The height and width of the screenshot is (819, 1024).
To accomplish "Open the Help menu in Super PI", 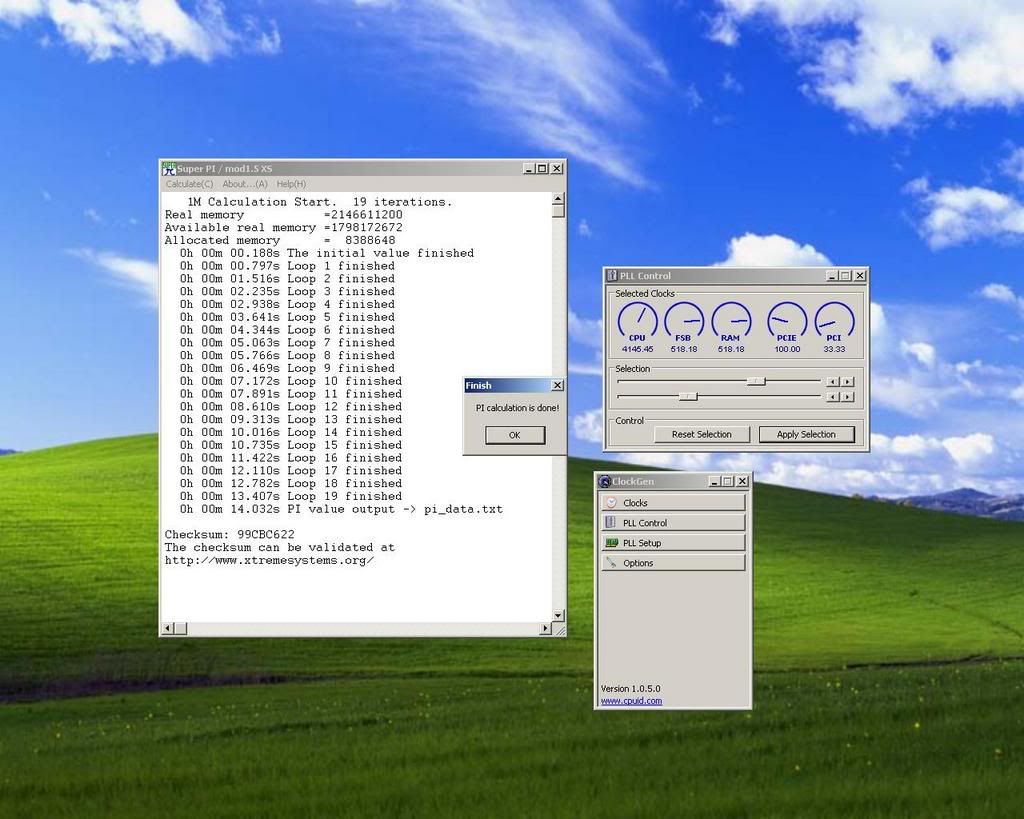I will (292, 184).
